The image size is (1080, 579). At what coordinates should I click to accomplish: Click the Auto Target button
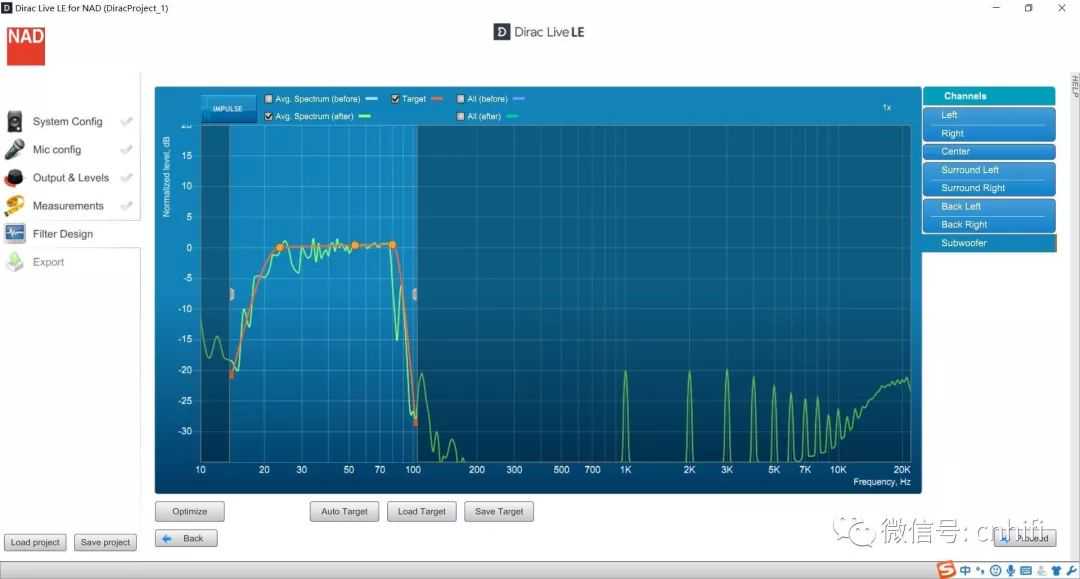[x=344, y=512]
